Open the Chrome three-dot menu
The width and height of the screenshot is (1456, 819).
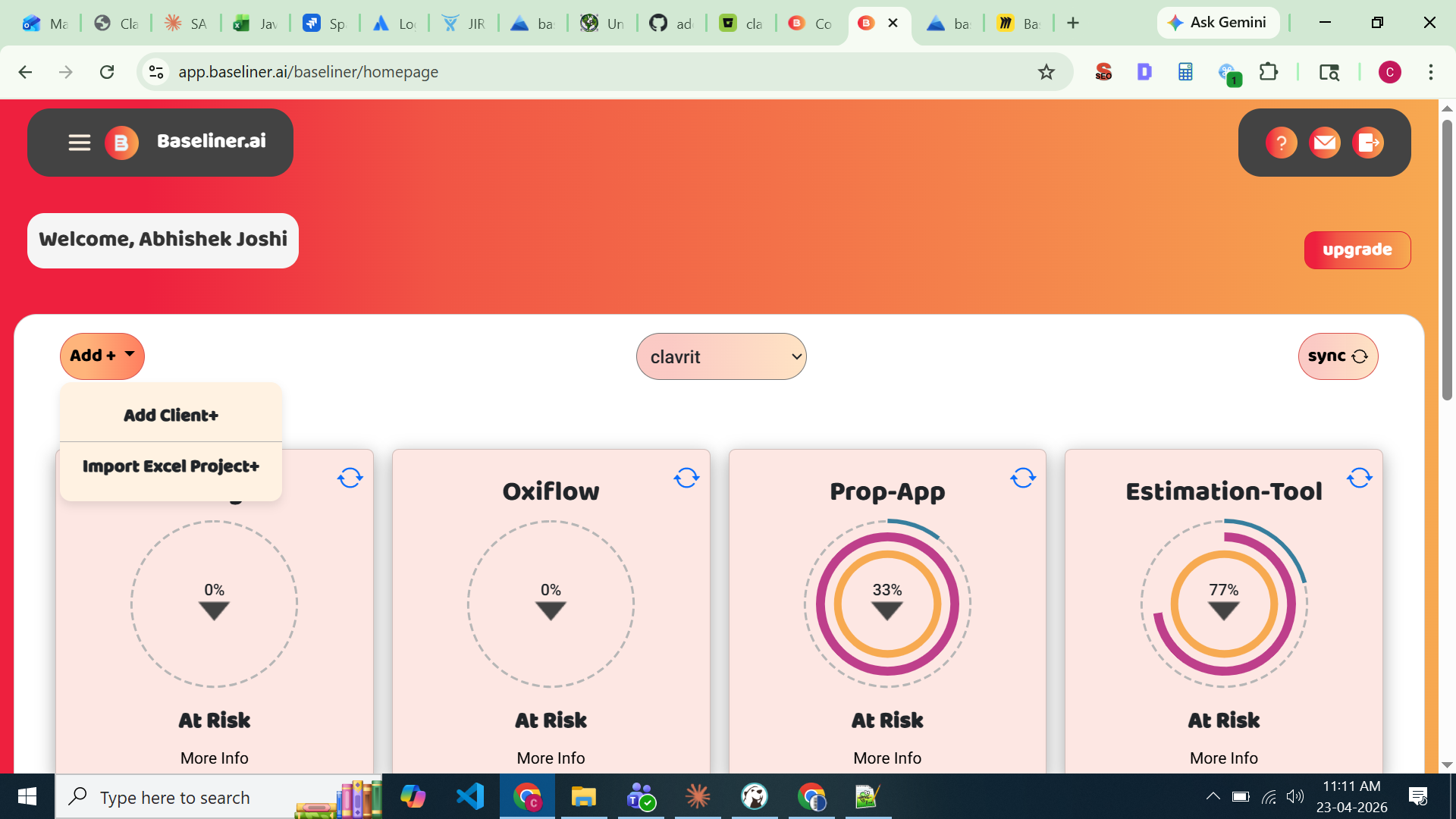pyautogui.click(x=1431, y=72)
